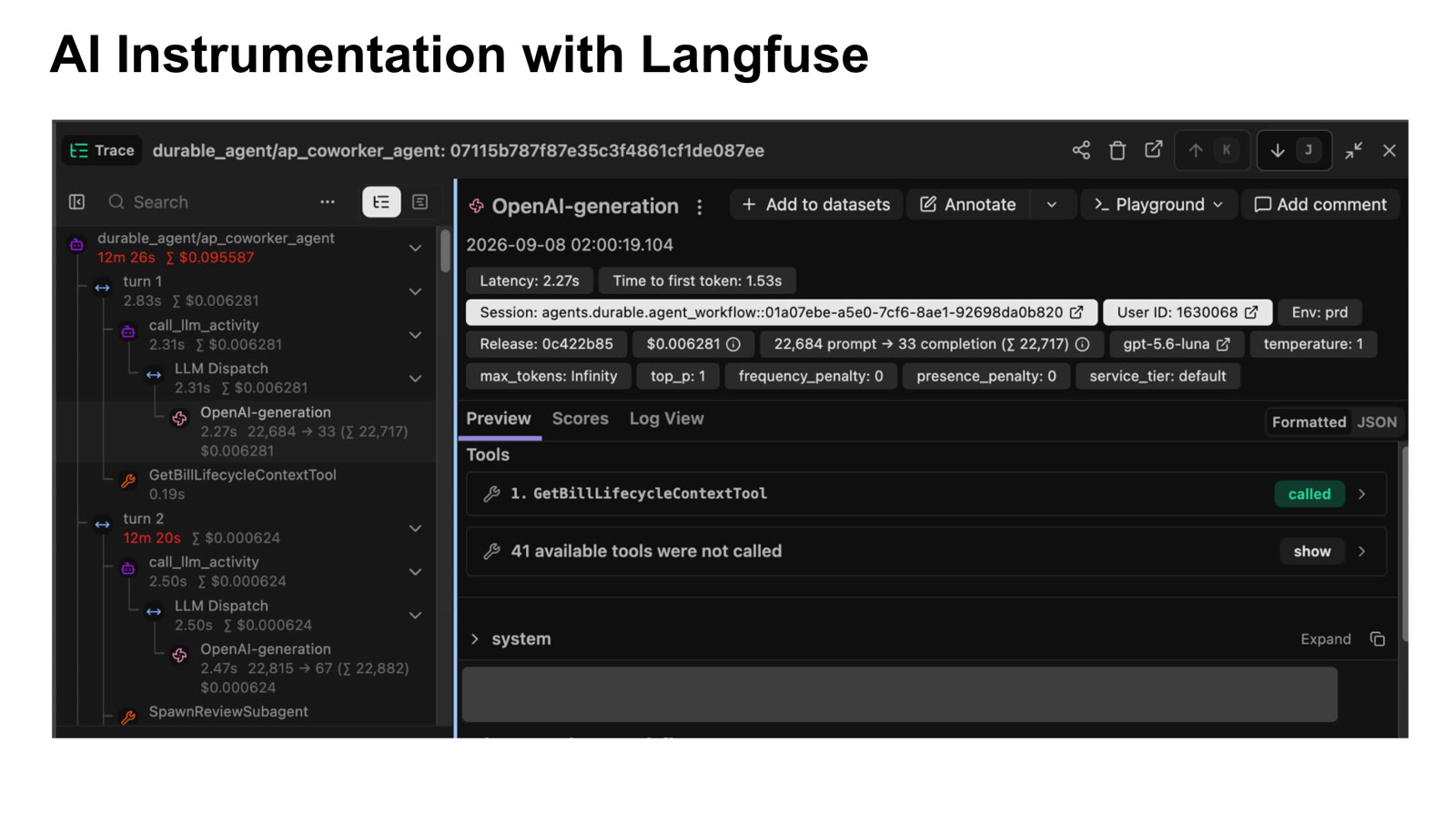Go to next trace with down arrow

pyautogui.click(x=1294, y=150)
